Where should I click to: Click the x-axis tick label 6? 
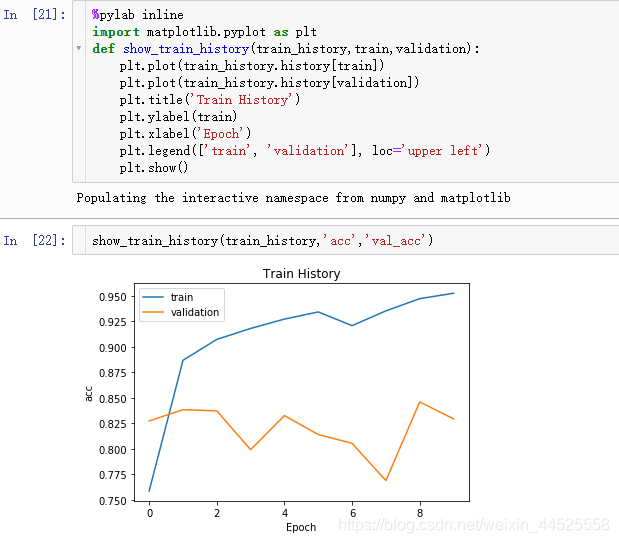[353, 513]
